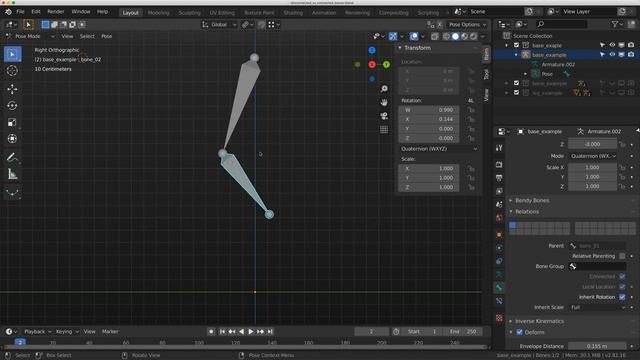Viewport: 640px width, 360px height.
Task: Click the red X axis gizmo
Action: pyautogui.click(x=372, y=64)
